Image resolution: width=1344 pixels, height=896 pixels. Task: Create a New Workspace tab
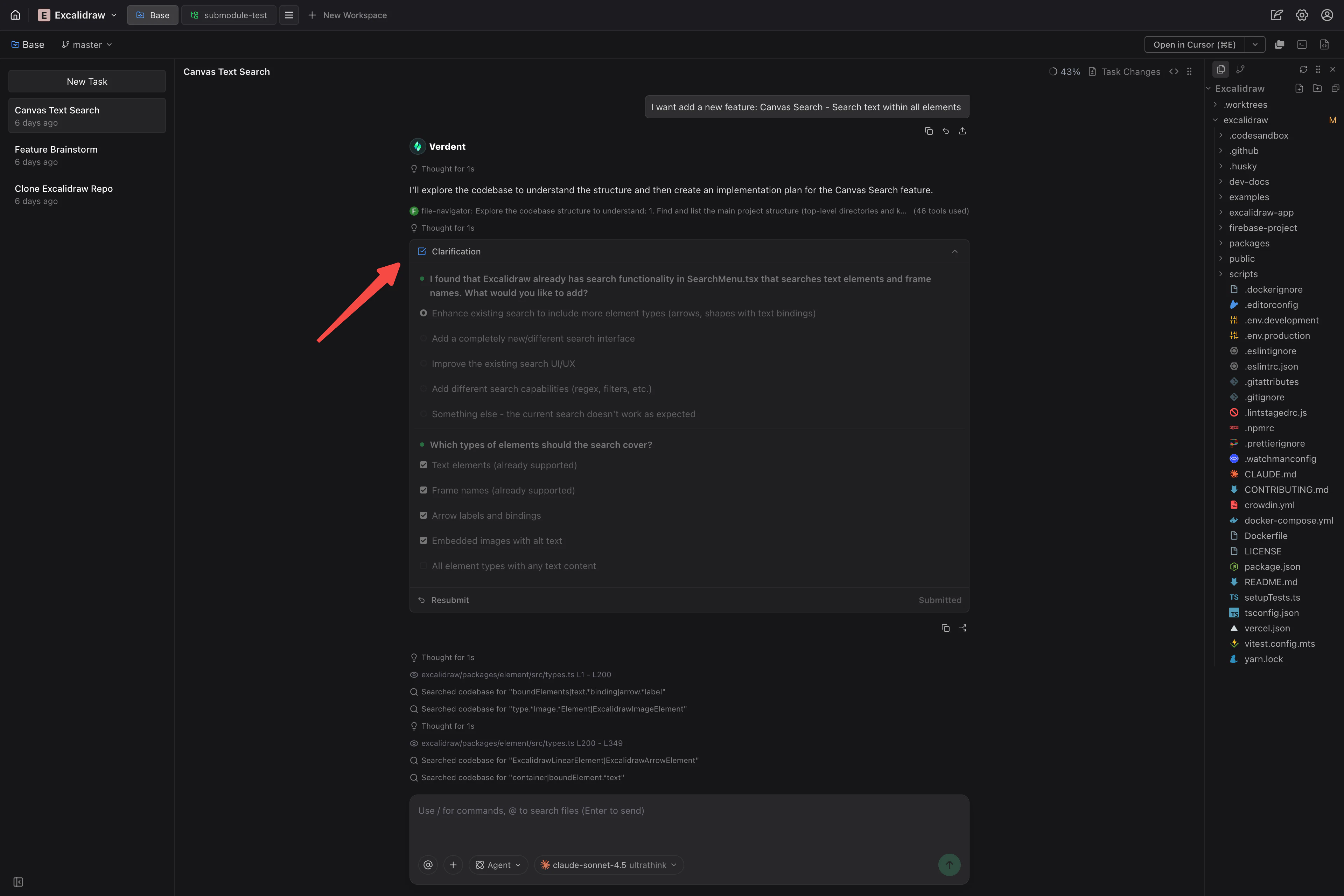(348, 15)
